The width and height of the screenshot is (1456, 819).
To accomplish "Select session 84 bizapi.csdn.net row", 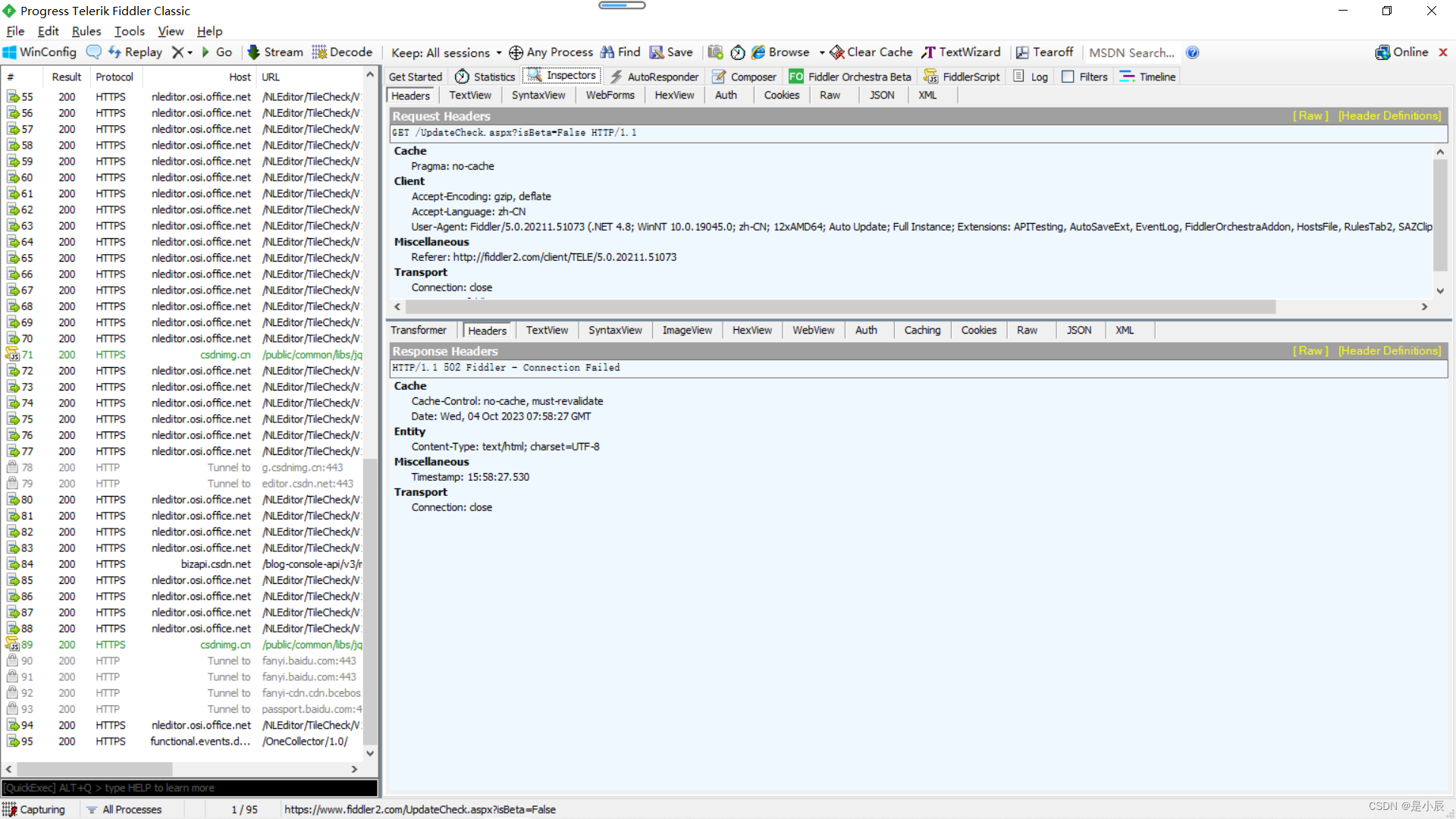I will [x=184, y=564].
